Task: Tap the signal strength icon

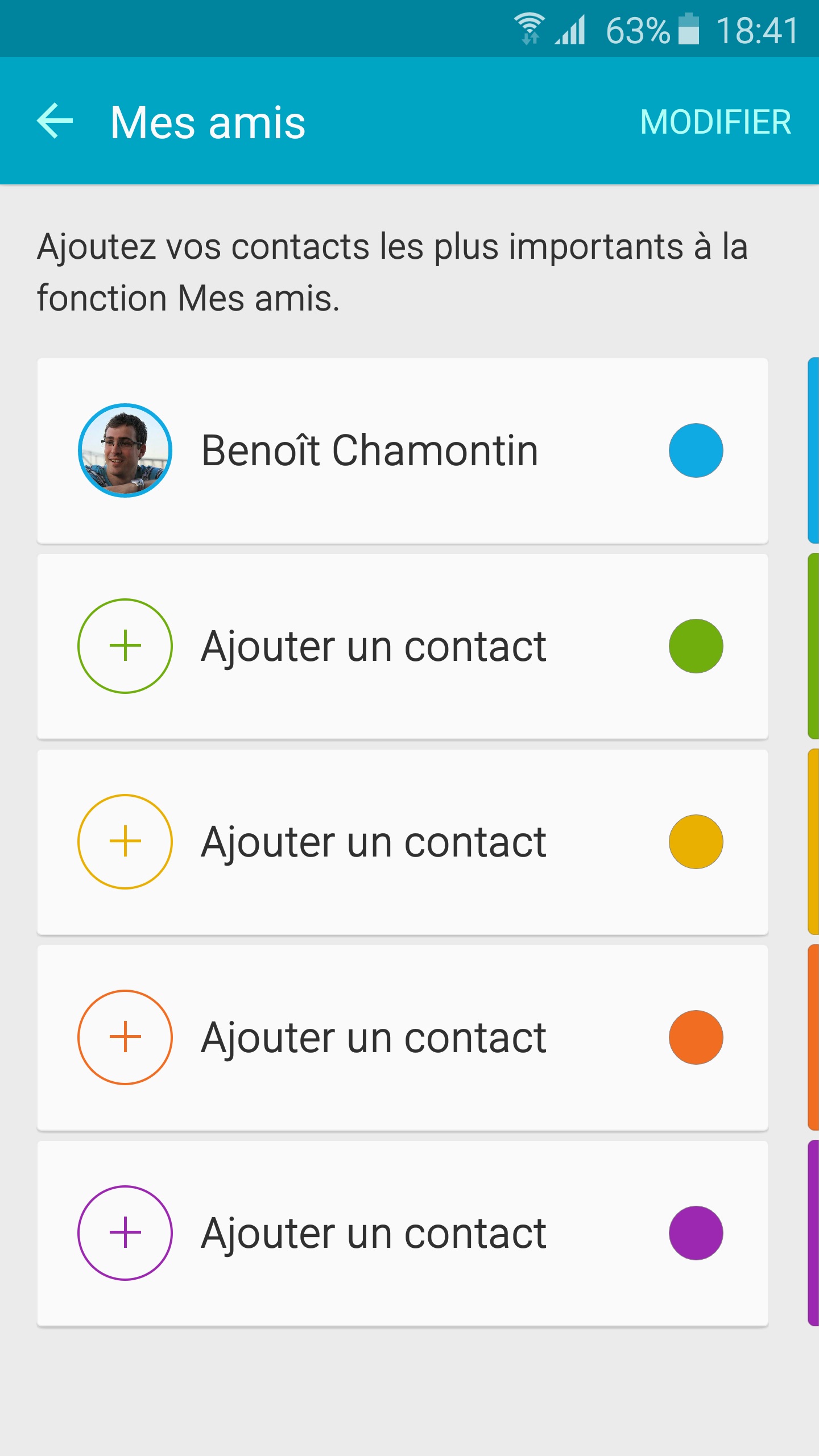Action: [x=571, y=30]
